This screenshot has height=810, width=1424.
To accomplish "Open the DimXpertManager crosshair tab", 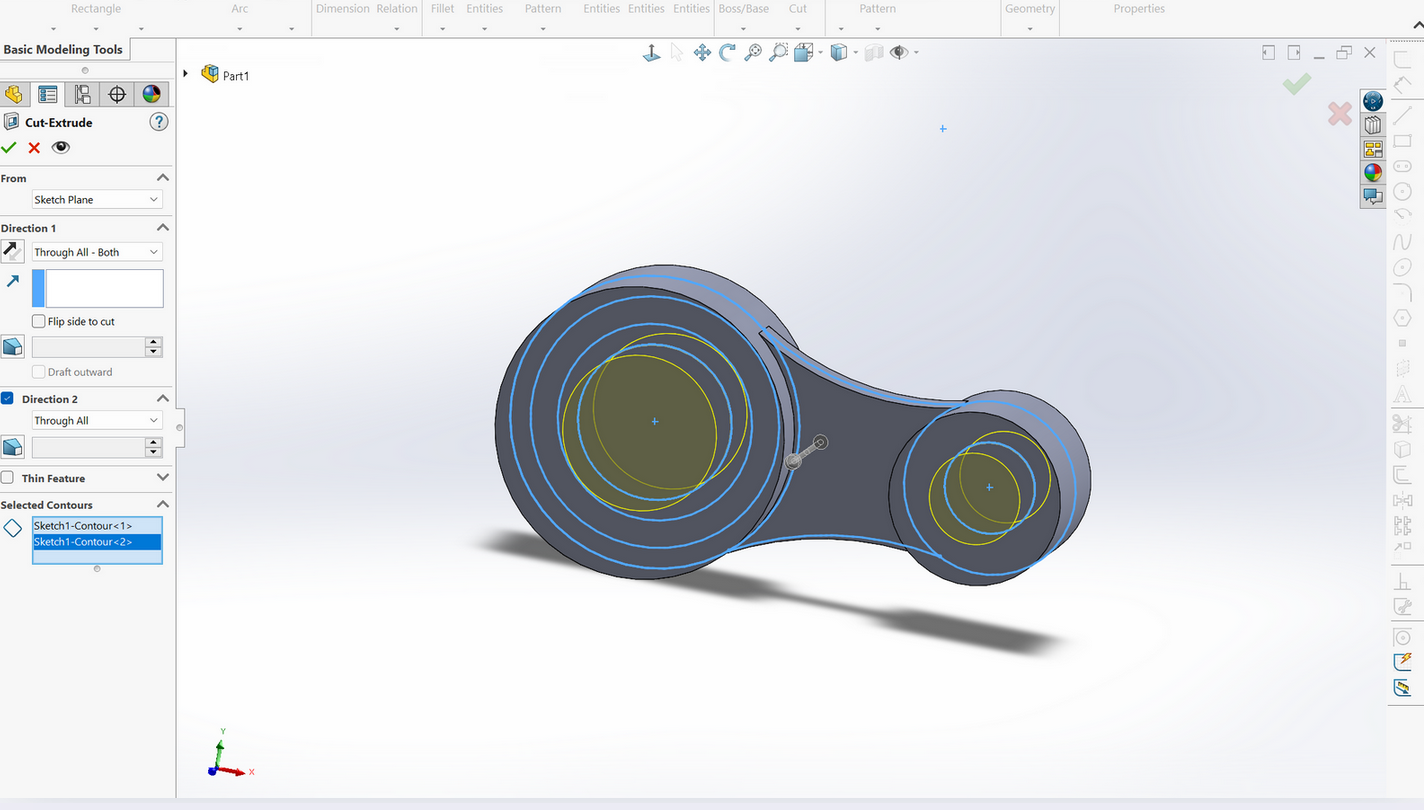I will coord(117,94).
